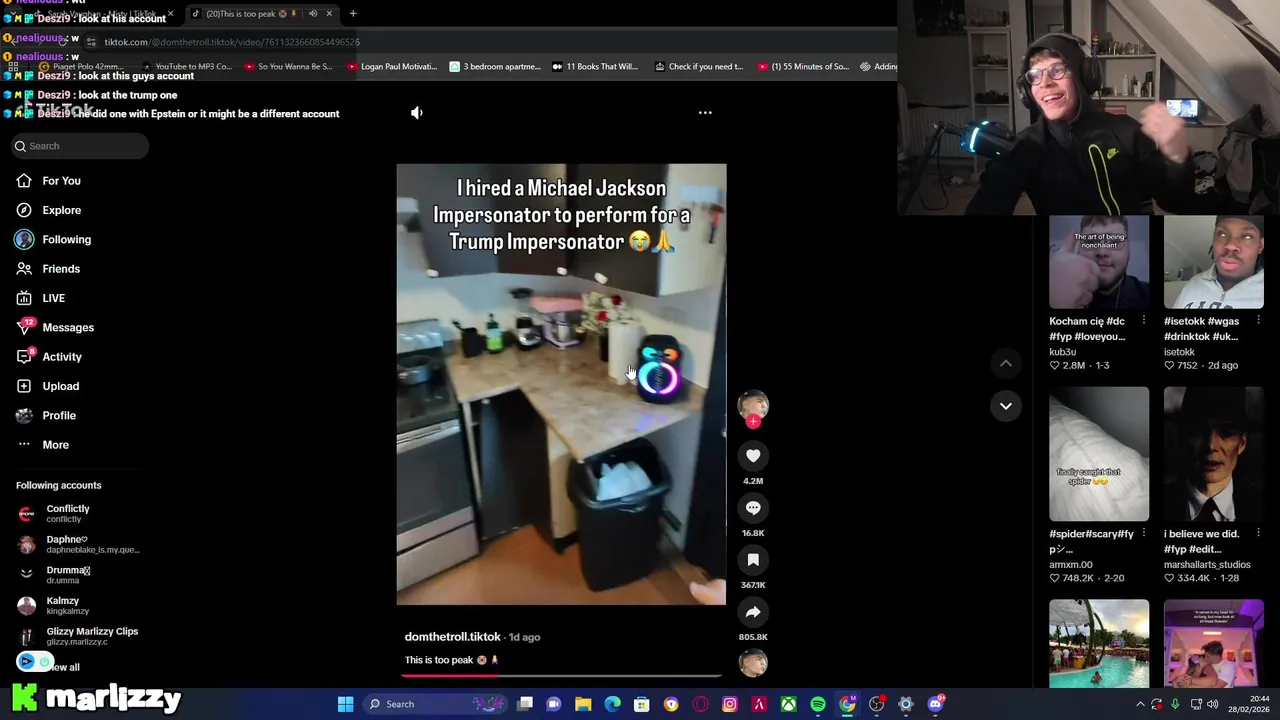Open the Xbox app taskbar icon
The width and height of the screenshot is (1280, 720).
pos(789,704)
